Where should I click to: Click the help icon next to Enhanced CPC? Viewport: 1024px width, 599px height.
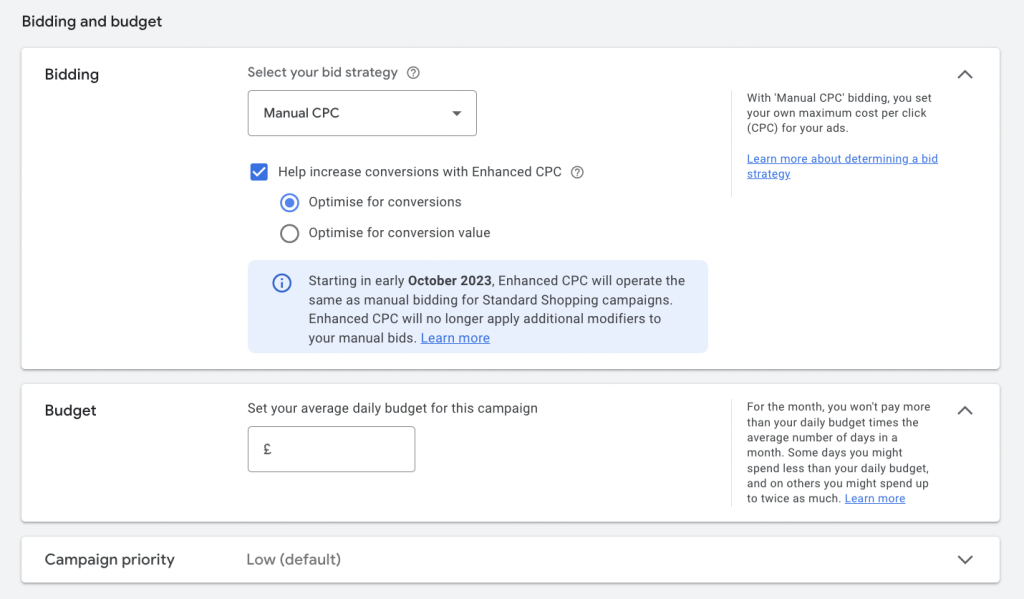click(577, 172)
